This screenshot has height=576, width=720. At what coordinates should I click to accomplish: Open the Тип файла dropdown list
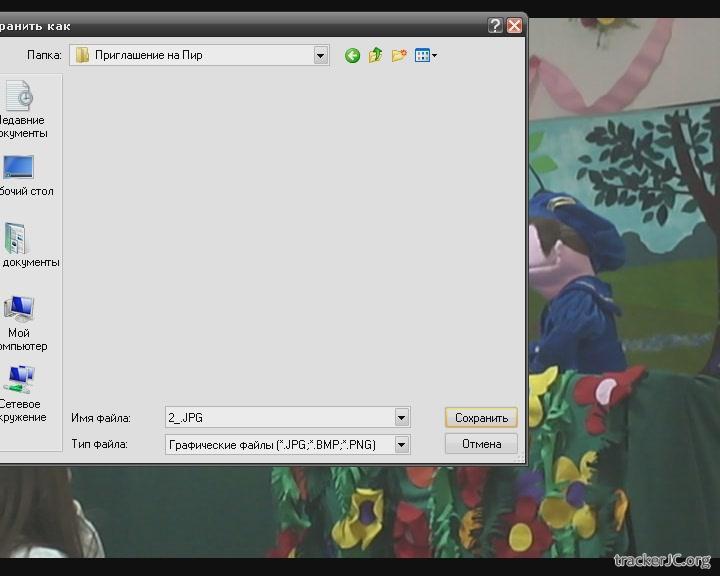tap(401, 444)
